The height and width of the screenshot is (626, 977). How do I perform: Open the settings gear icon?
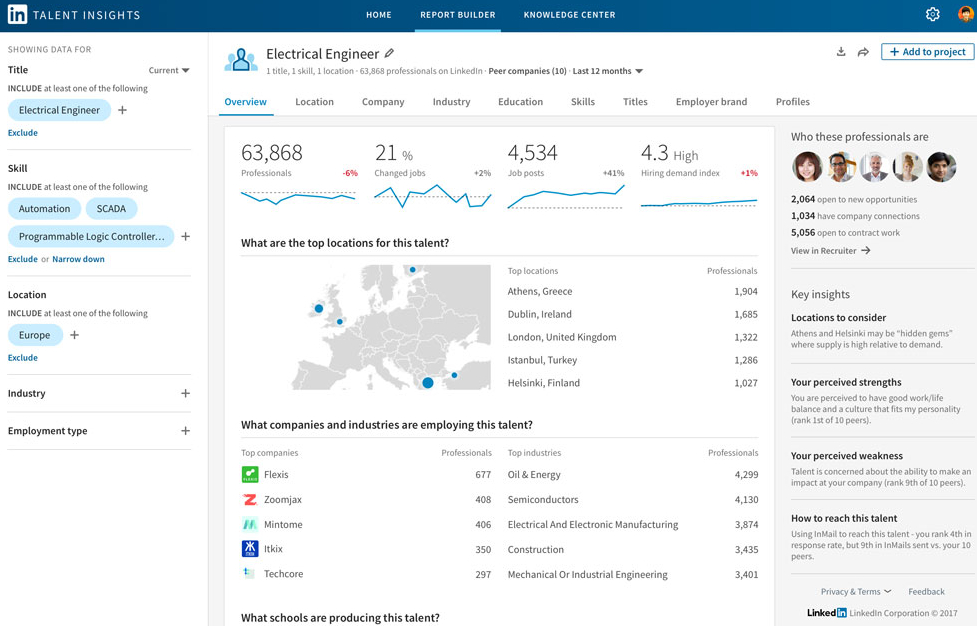click(932, 14)
